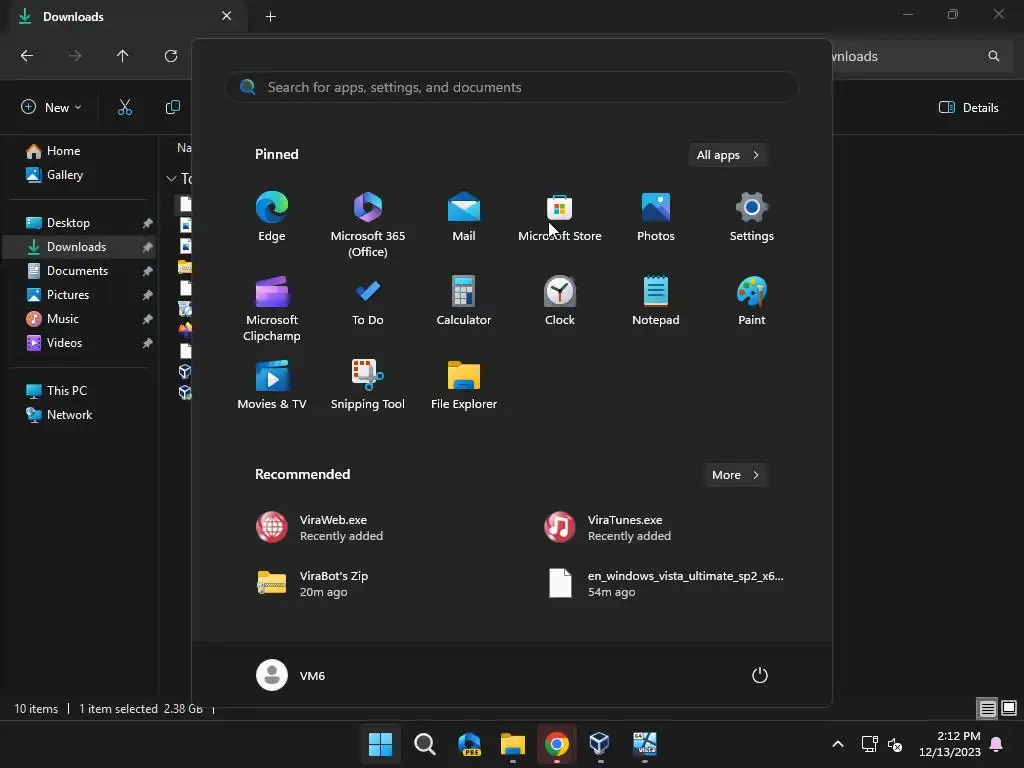The height and width of the screenshot is (768, 1024).
Task: Launch Notepad from pinned apps
Action: click(x=656, y=301)
